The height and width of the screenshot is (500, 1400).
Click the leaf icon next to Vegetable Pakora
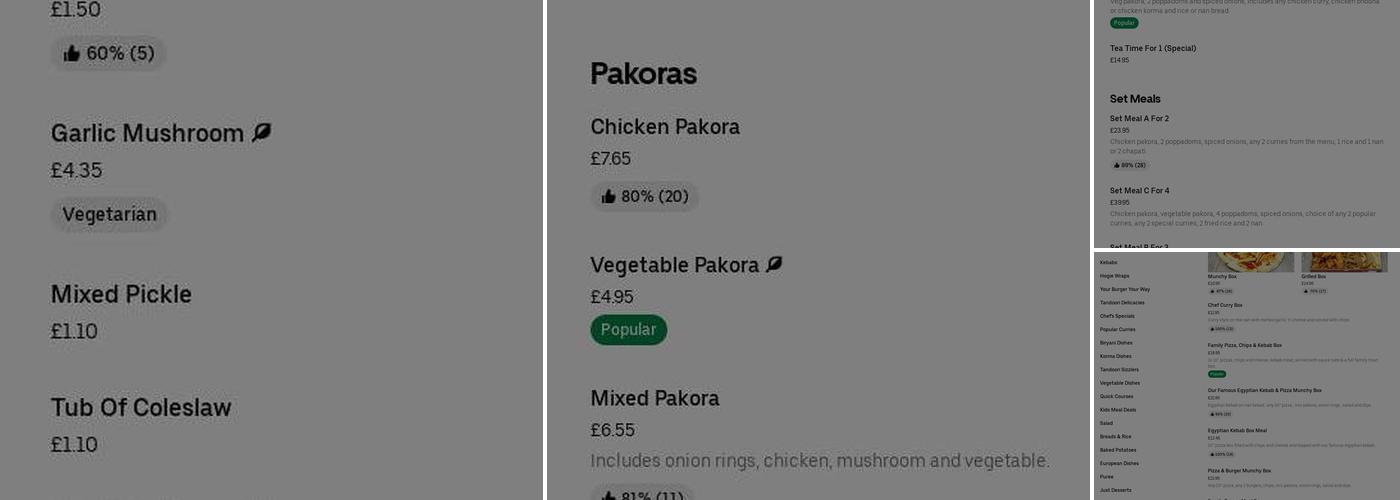[774, 264]
